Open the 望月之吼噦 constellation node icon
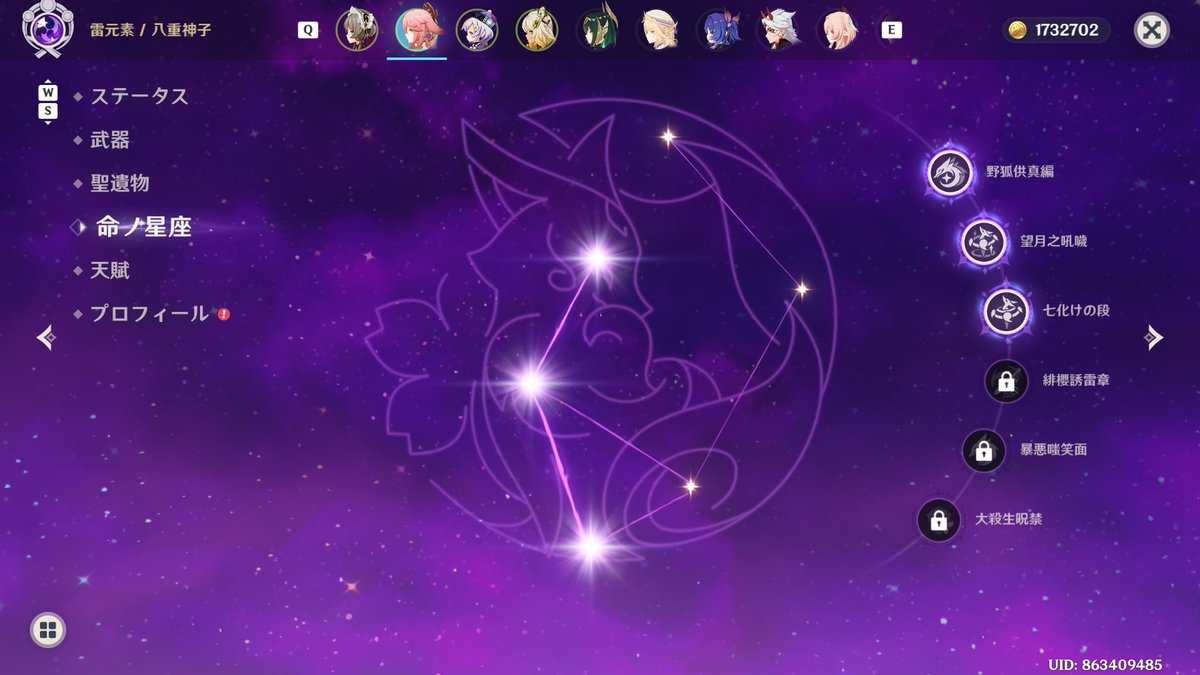The width and height of the screenshot is (1200, 675). point(984,242)
